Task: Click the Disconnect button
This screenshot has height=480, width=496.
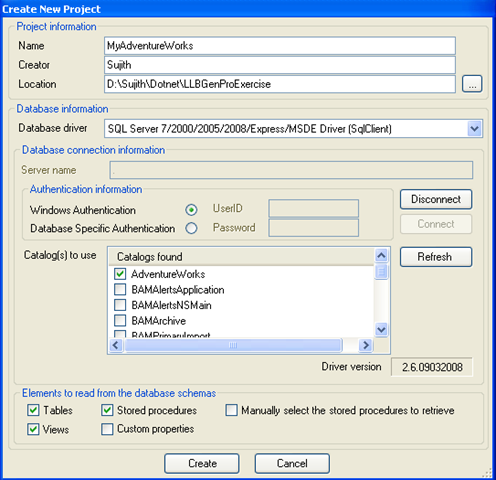Action: click(x=436, y=199)
